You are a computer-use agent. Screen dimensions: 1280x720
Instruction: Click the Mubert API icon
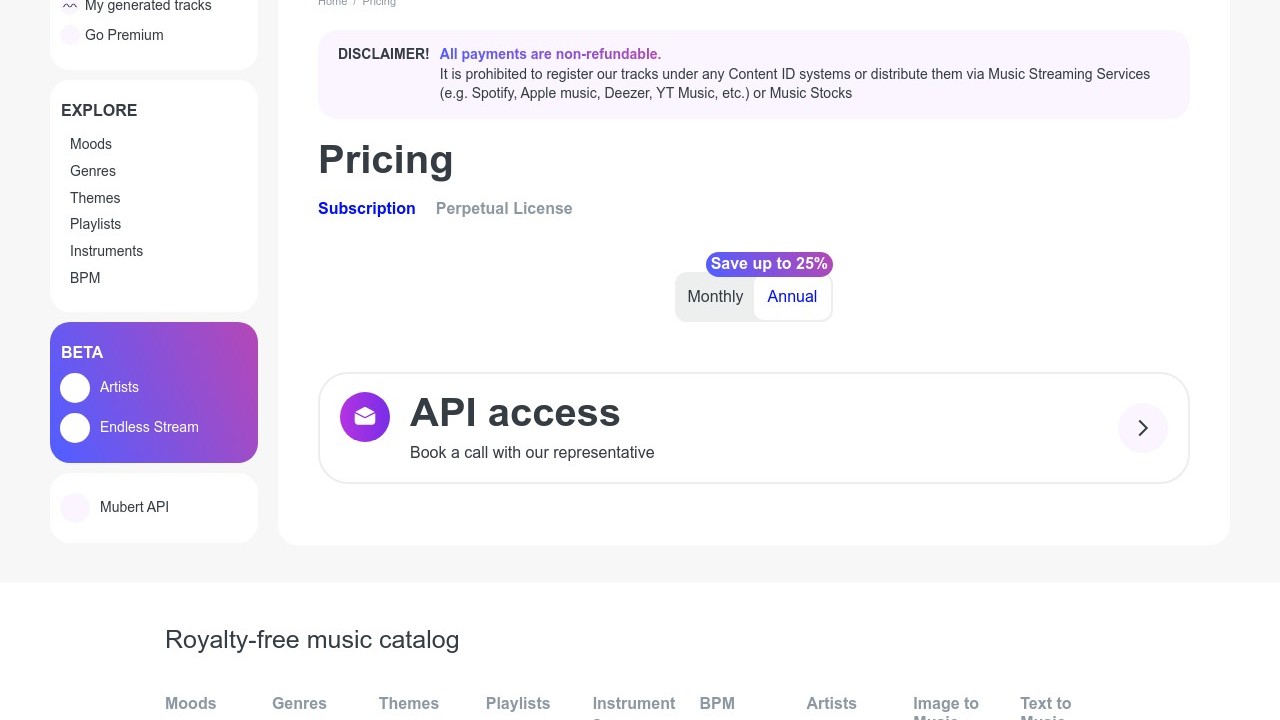tap(75, 508)
